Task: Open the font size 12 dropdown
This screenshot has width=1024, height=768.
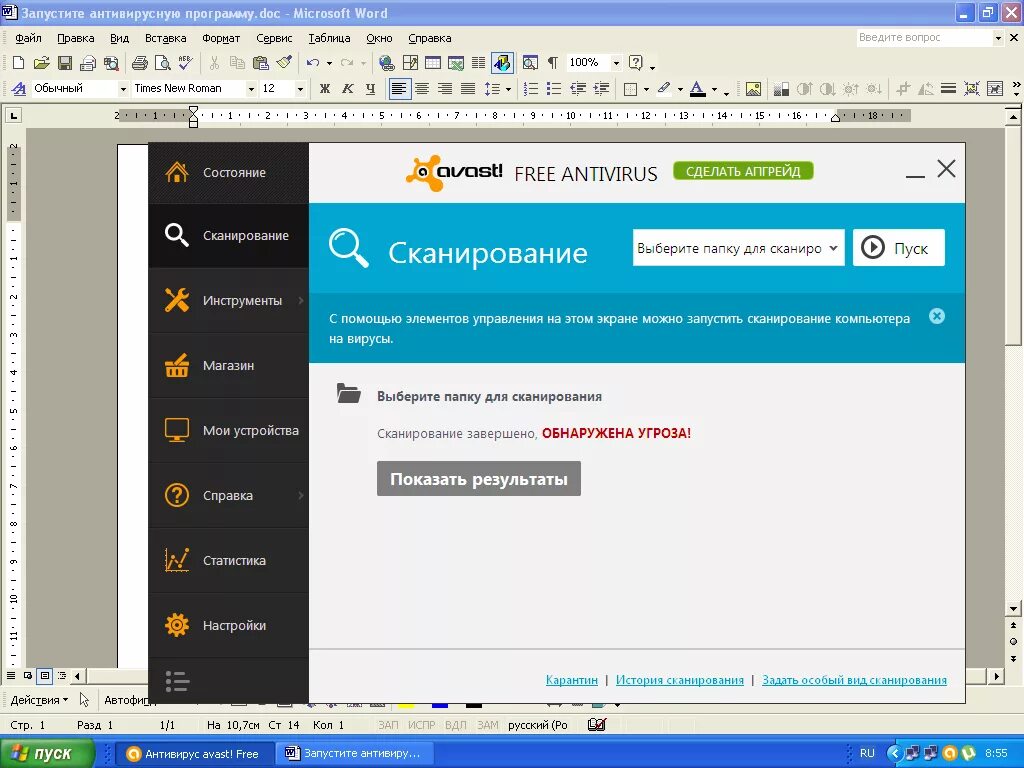Action: [x=300, y=88]
